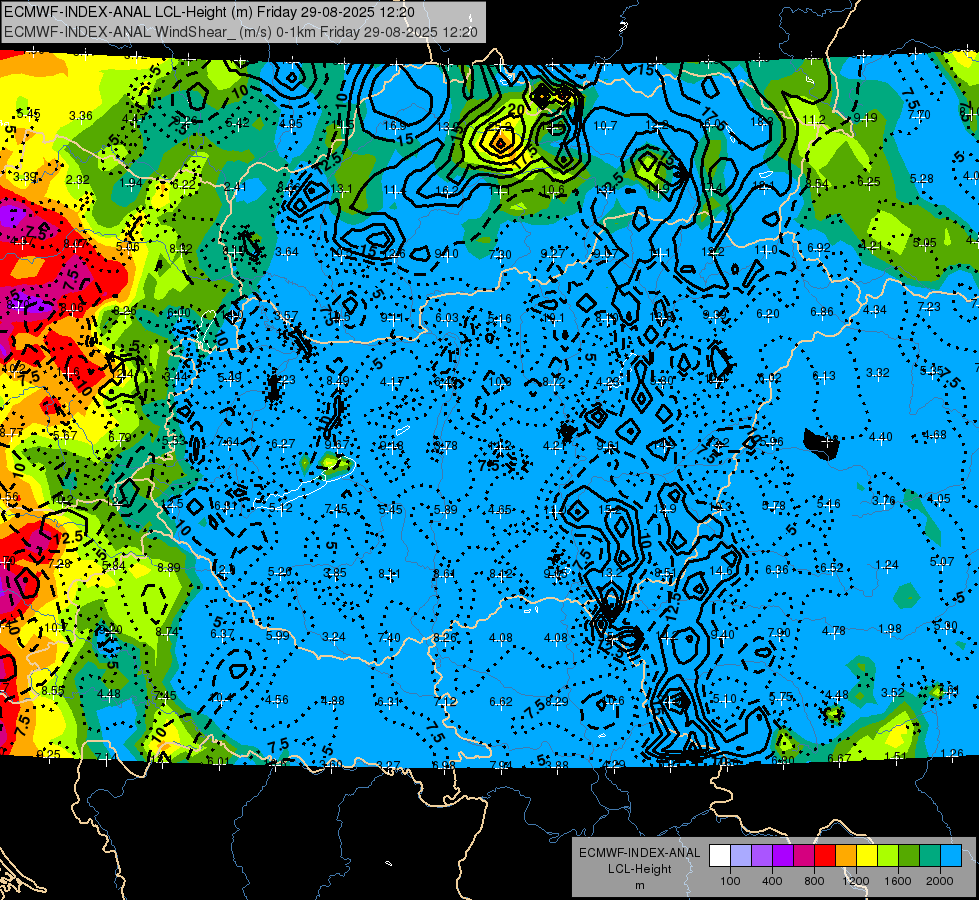This screenshot has height=900, width=979.
Task: Click the grid value '7.30' on the map
Action: pos(500,255)
